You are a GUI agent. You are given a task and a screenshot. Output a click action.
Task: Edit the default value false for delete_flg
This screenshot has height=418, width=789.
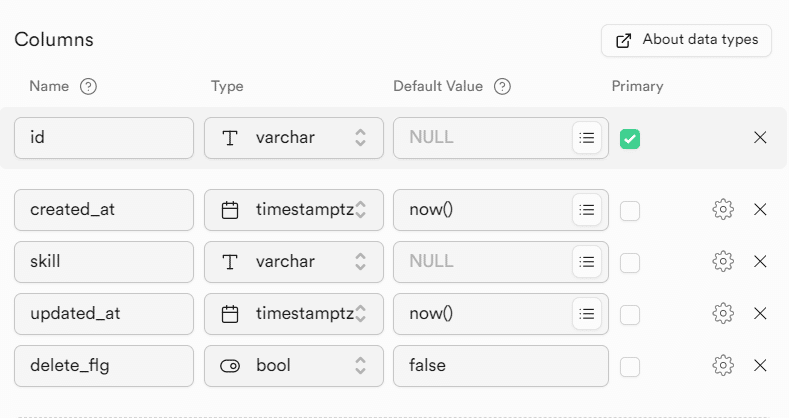tap(500, 366)
